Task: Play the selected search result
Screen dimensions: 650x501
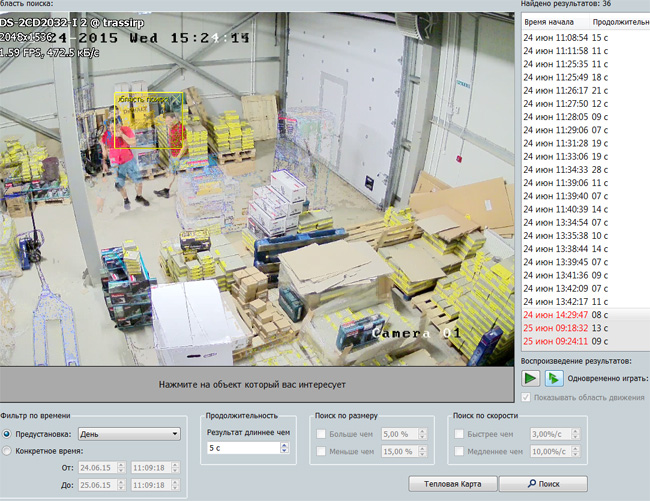Action: point(531,378)
